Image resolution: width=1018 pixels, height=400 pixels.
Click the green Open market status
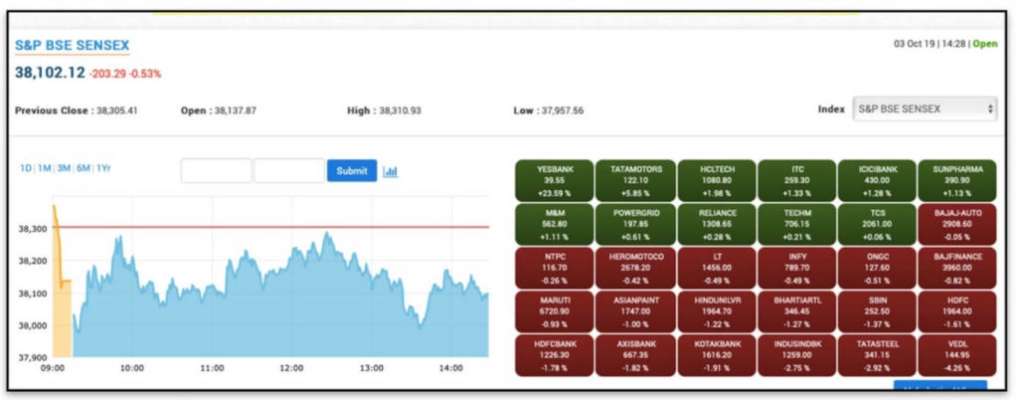(984, 44)
